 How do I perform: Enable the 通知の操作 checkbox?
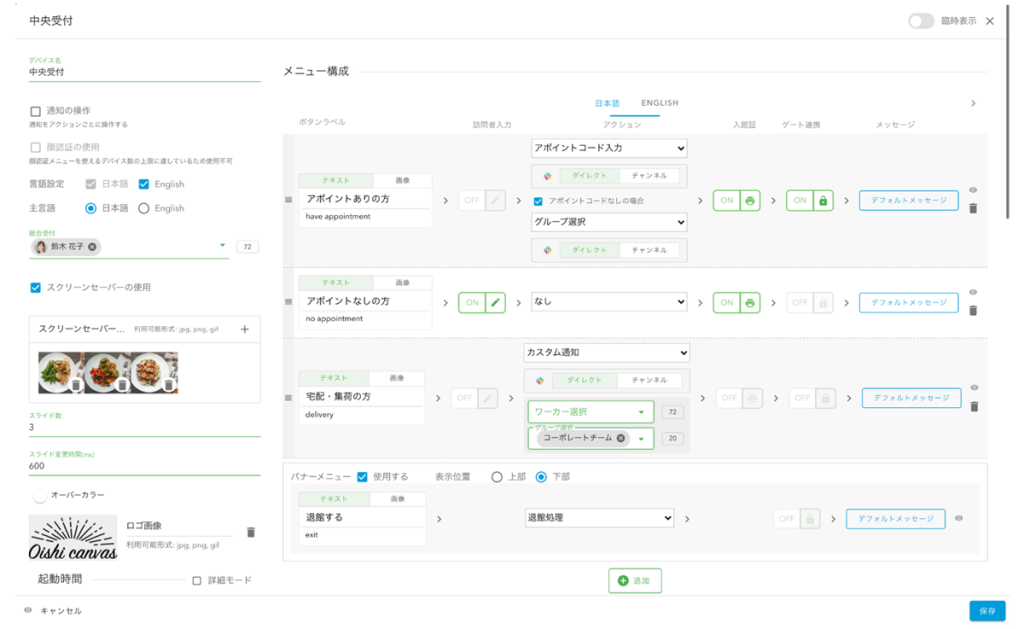36,111
